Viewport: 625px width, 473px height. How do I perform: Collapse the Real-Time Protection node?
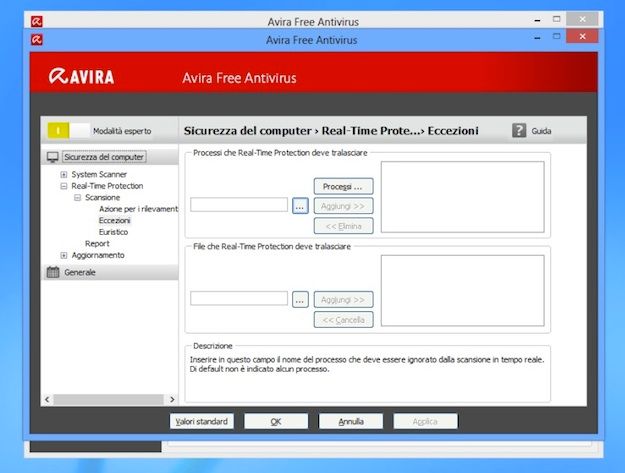click(64, 186)
